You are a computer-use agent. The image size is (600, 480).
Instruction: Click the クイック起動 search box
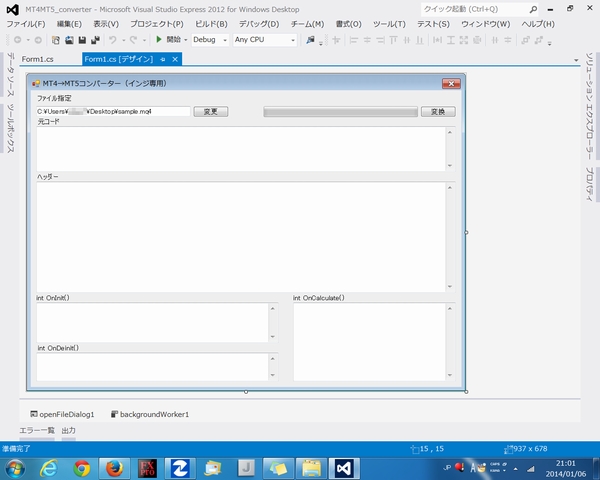tap(479, 9)
